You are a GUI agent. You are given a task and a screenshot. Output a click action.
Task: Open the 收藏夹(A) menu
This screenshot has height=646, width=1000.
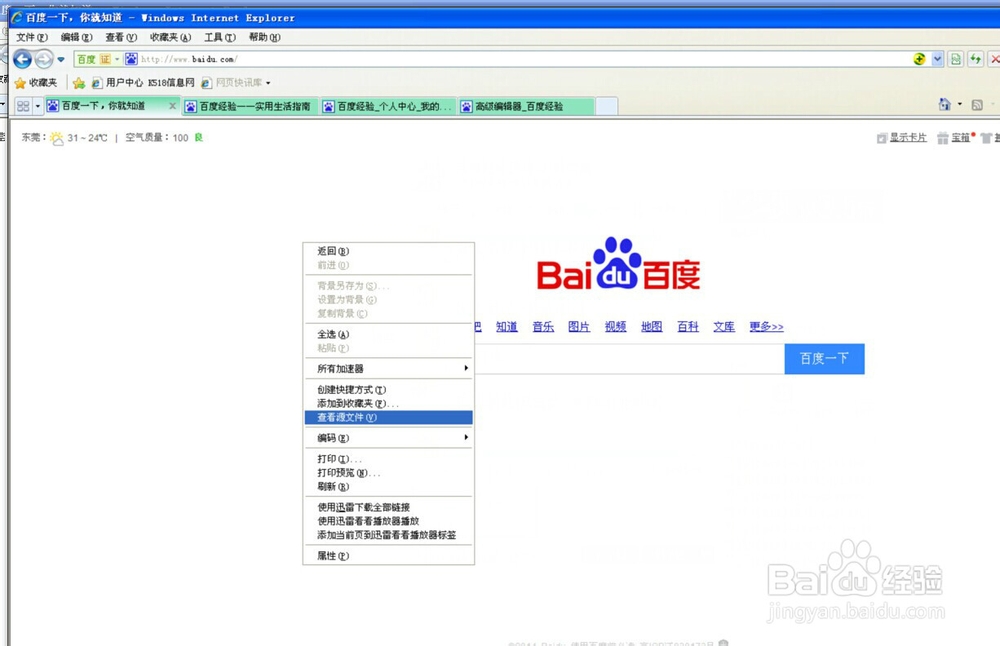(170, 37)
